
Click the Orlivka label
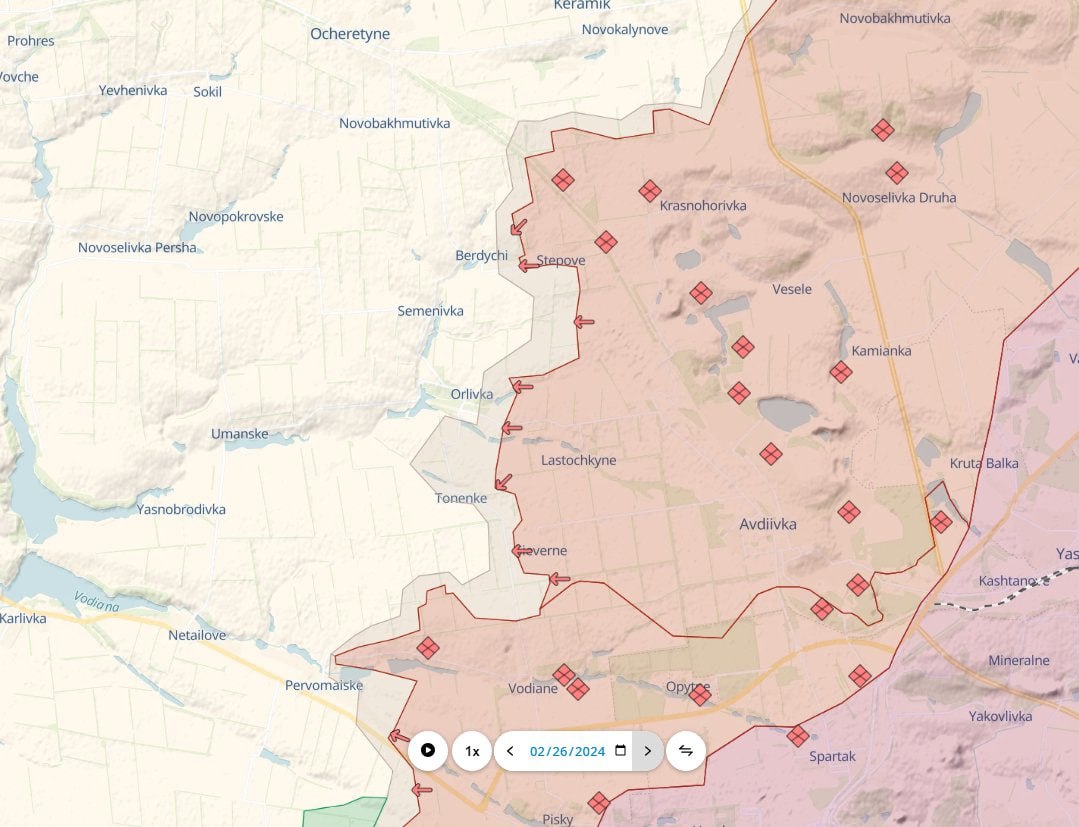tap(472, 394)
